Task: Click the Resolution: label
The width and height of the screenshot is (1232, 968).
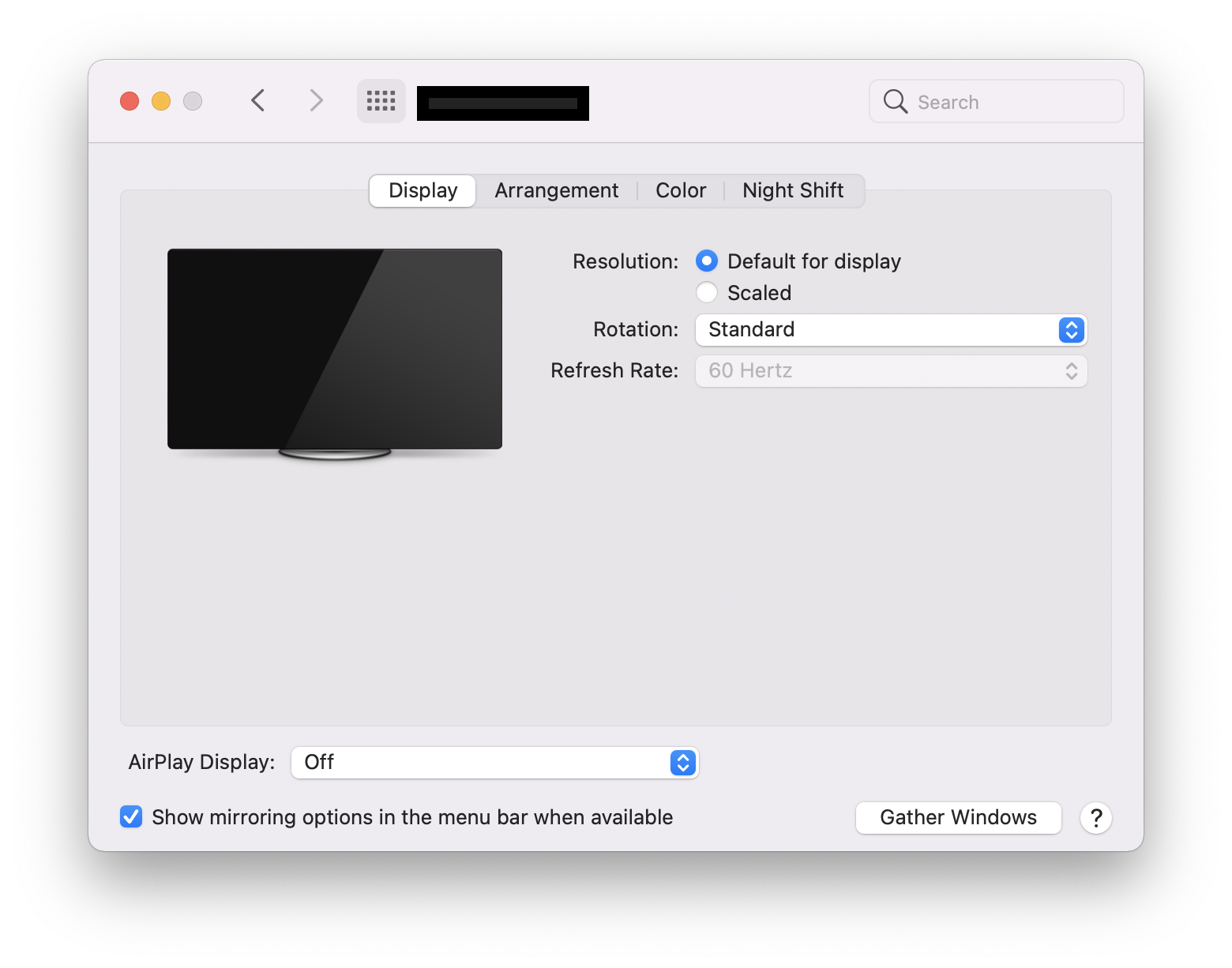Action: 625,261
